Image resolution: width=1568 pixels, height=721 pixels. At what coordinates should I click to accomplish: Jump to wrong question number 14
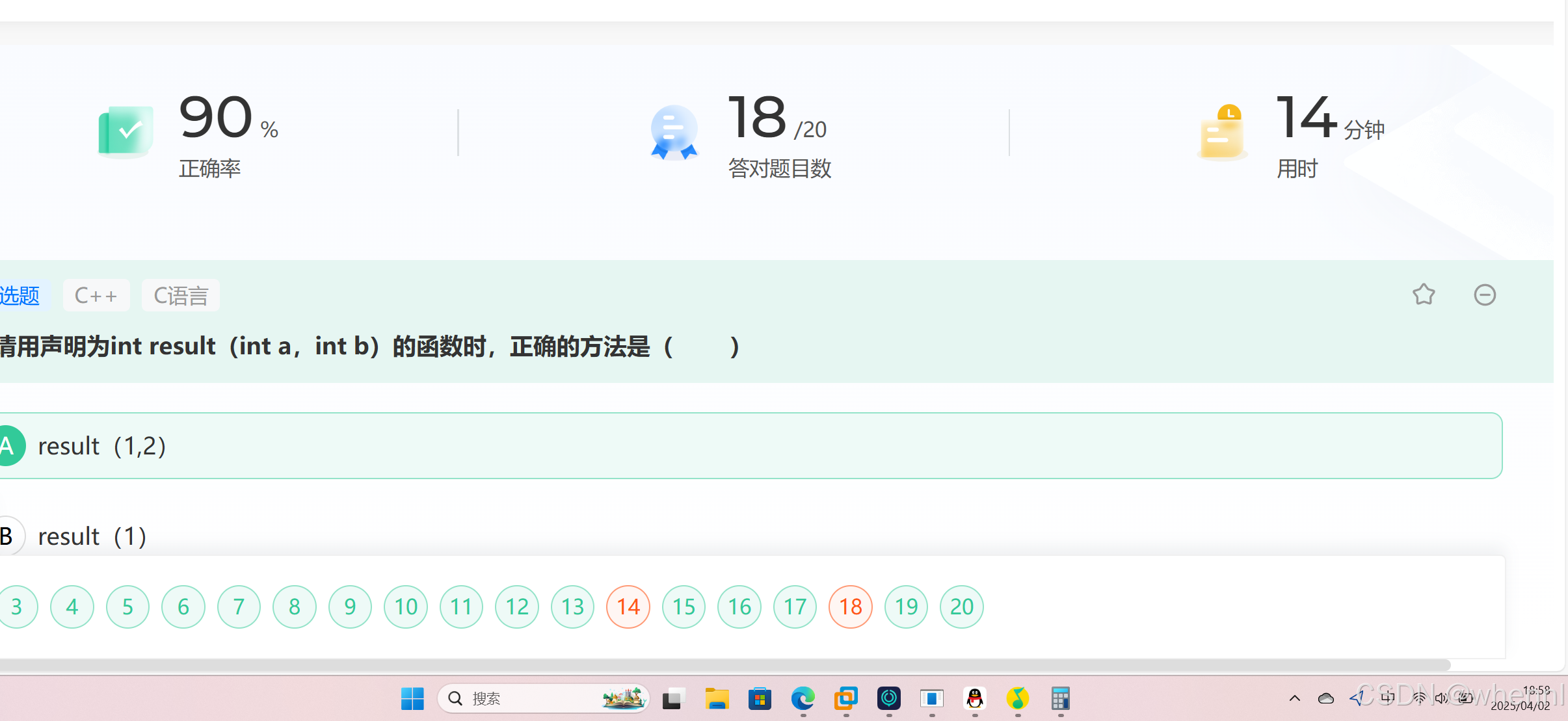point(628,607)
